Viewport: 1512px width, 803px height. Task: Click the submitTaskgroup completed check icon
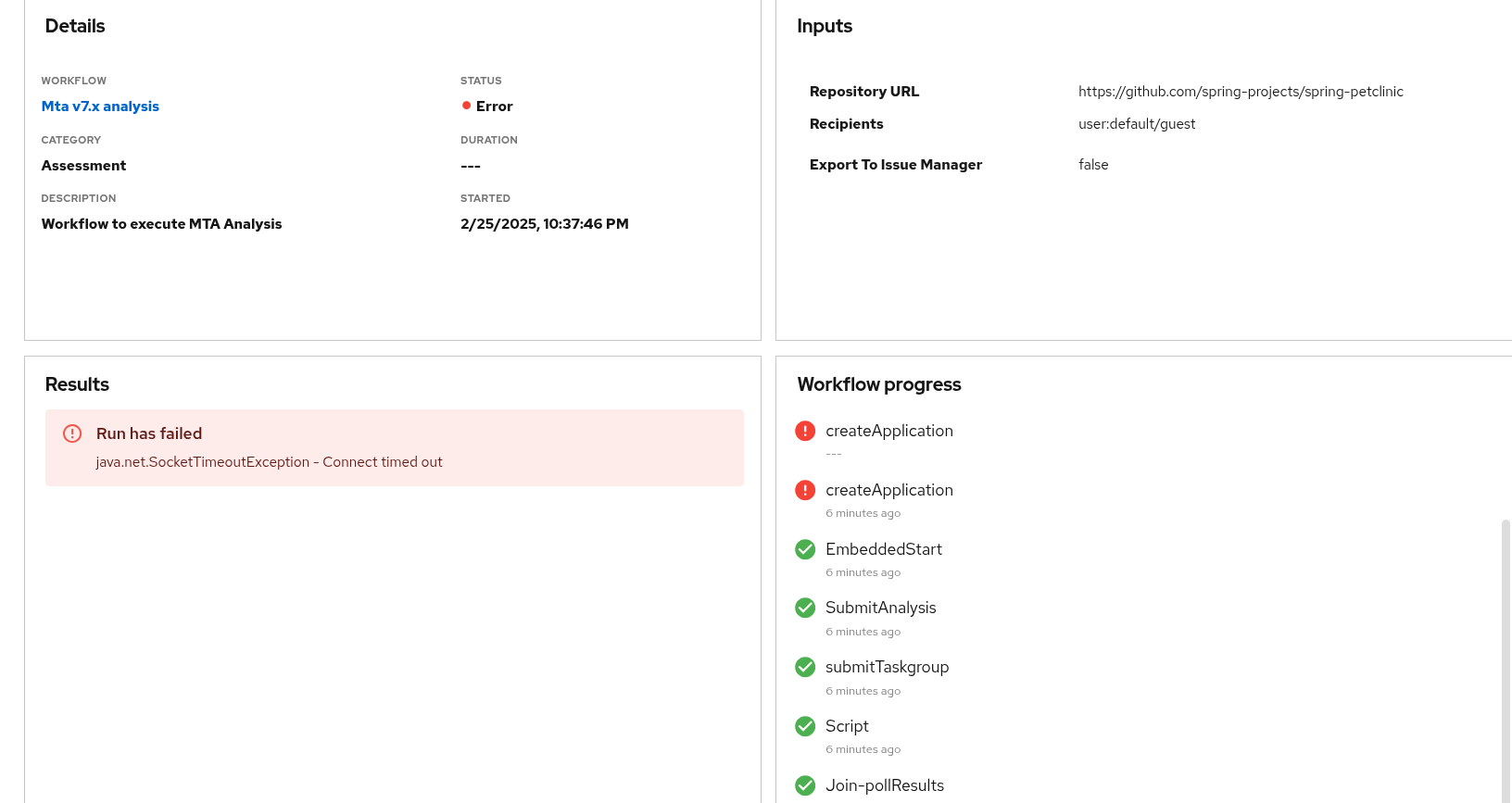pyautogui.click(x=805, y=667)
